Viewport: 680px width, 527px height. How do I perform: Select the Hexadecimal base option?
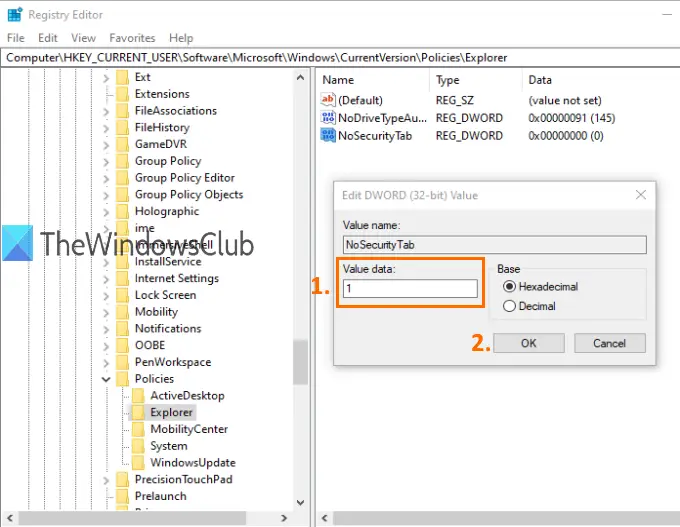click(x=509, y=287)
